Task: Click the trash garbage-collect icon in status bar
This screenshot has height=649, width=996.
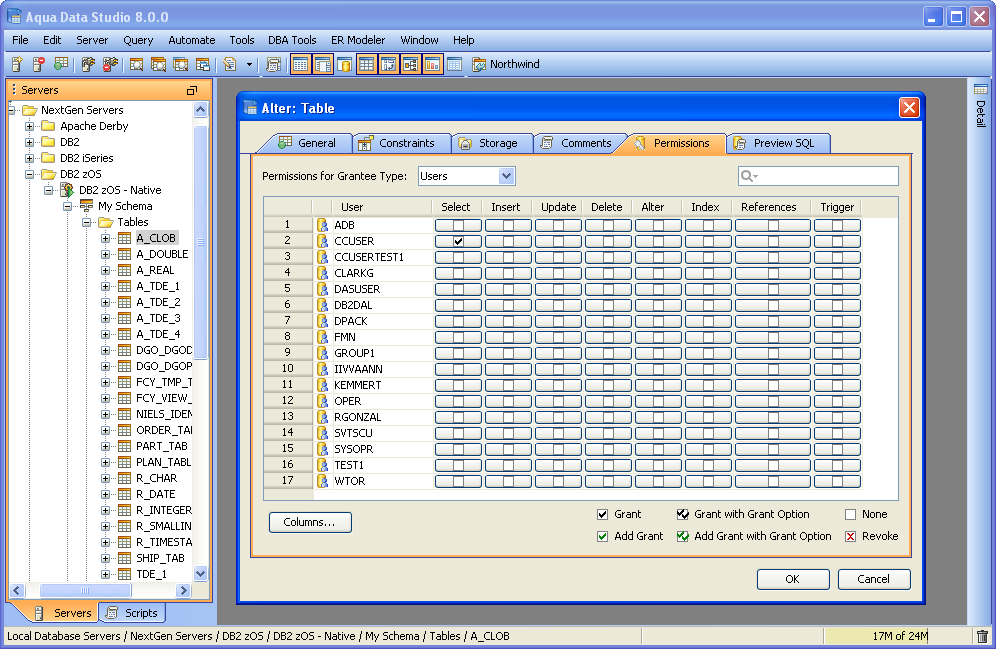Action: coord(982,636)
